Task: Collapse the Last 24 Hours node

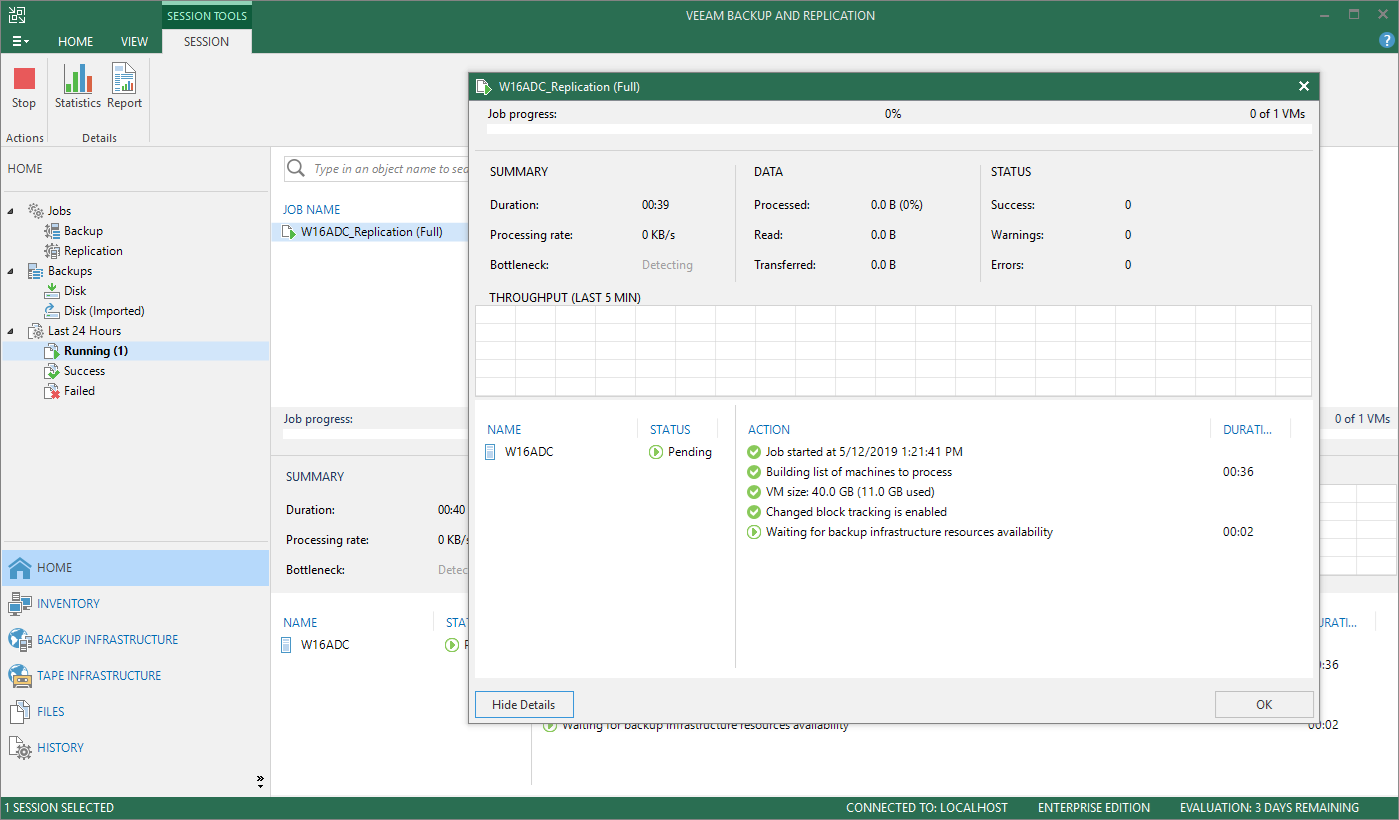Action: tap(11, 331)
